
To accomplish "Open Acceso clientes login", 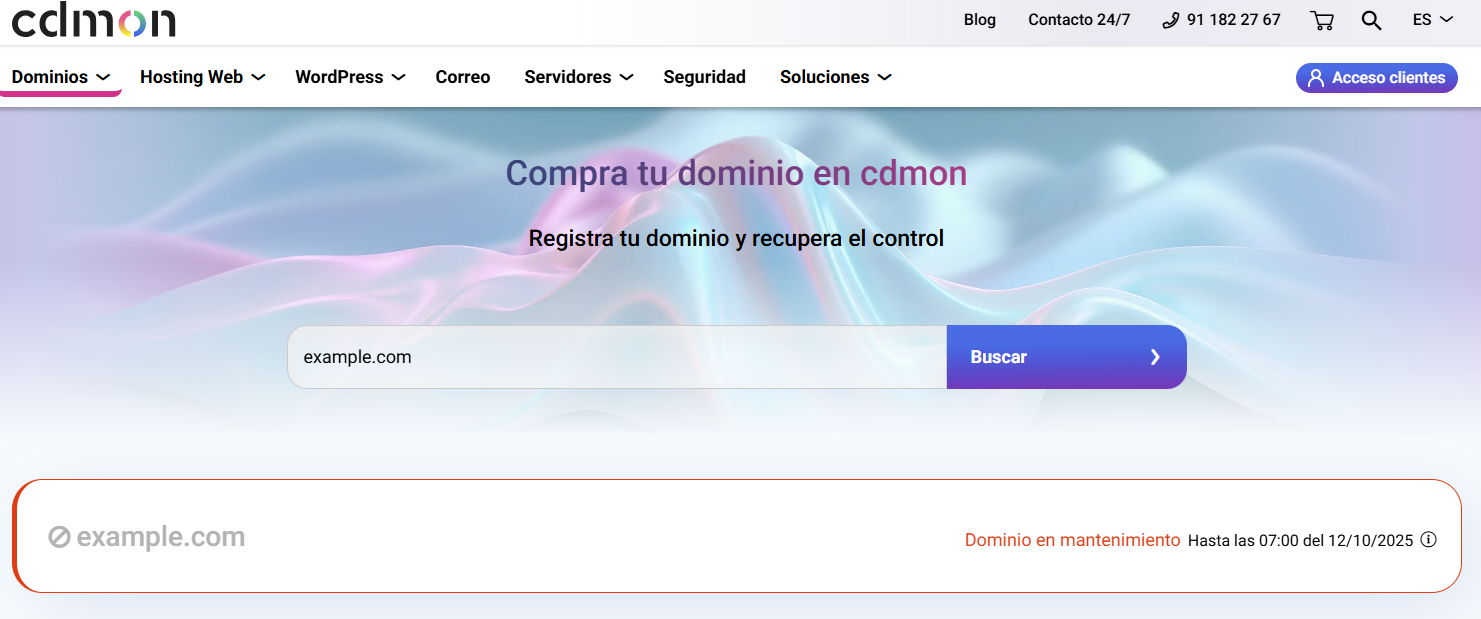I will click(1376, 78).
